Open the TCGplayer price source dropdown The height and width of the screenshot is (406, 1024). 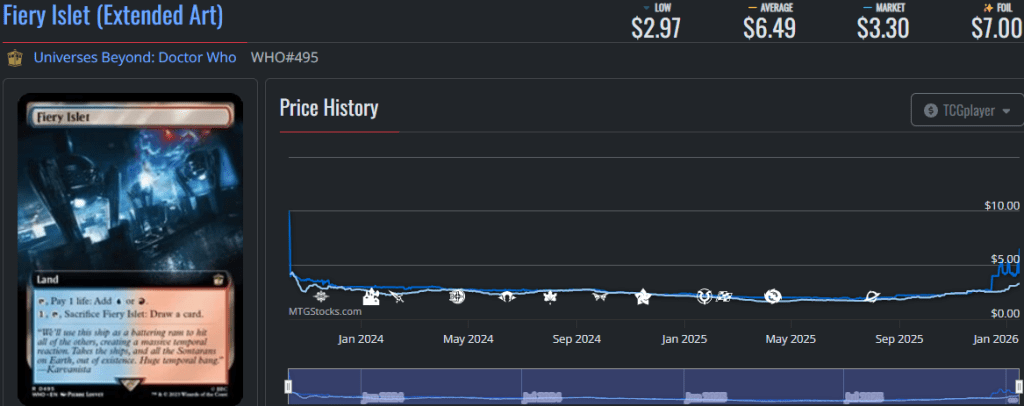point(966,110)
